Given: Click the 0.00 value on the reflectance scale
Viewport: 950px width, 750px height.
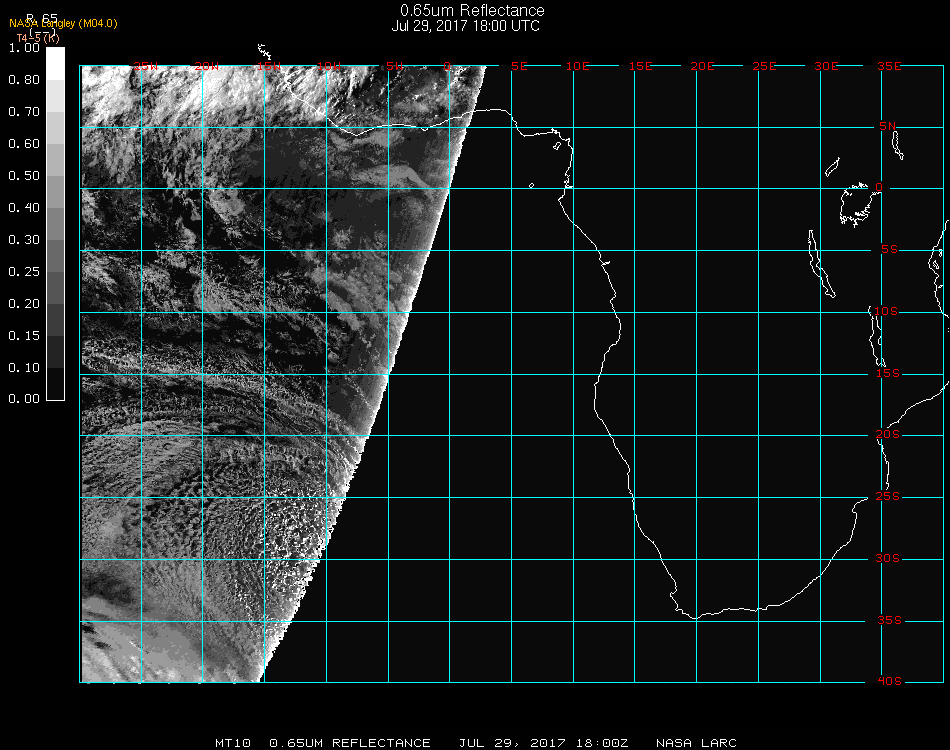Looking at the screenshot, I should point(24,399).
